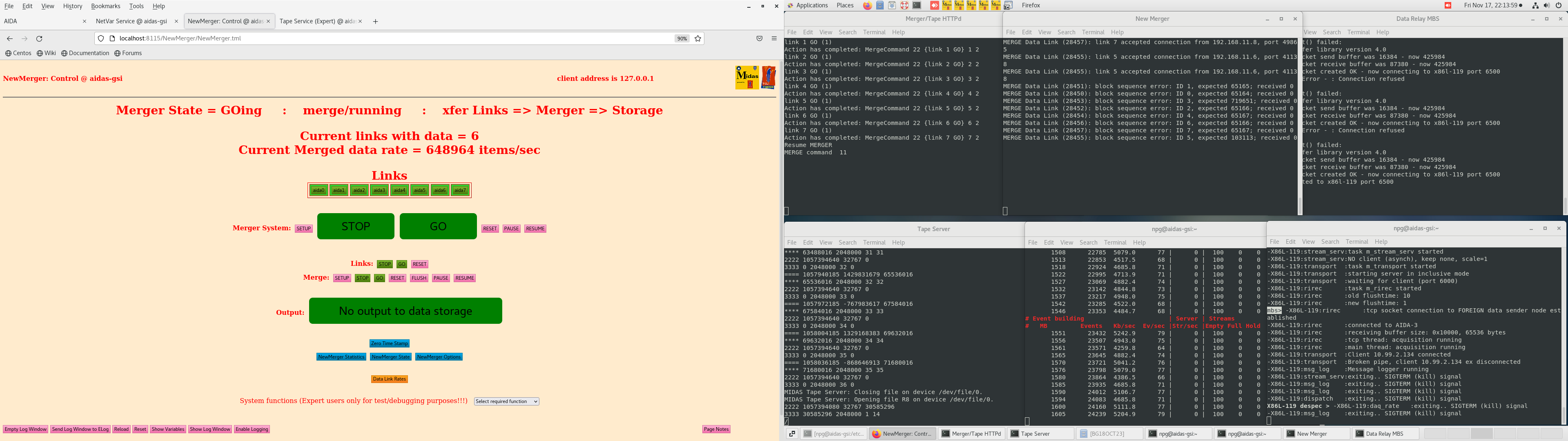
Task: Click the Data Link Rates button
Action: 389,379
